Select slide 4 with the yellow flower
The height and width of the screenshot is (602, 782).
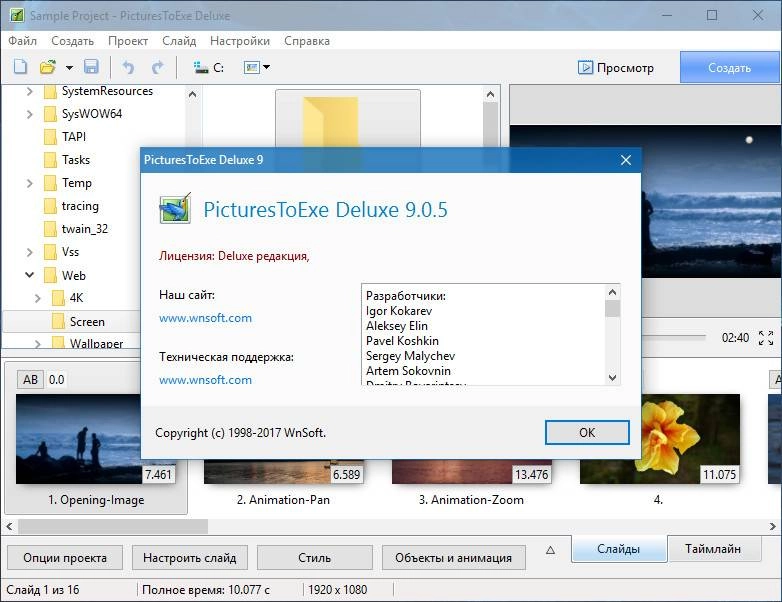pyautogui.click(x=660, y=439)
